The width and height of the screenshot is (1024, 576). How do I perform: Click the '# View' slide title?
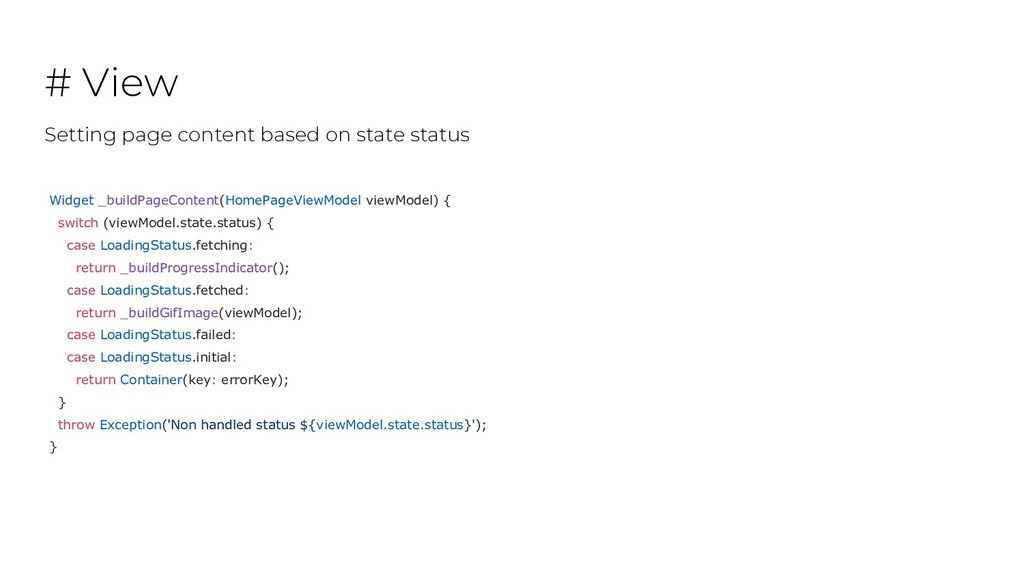tap(111, 83)
